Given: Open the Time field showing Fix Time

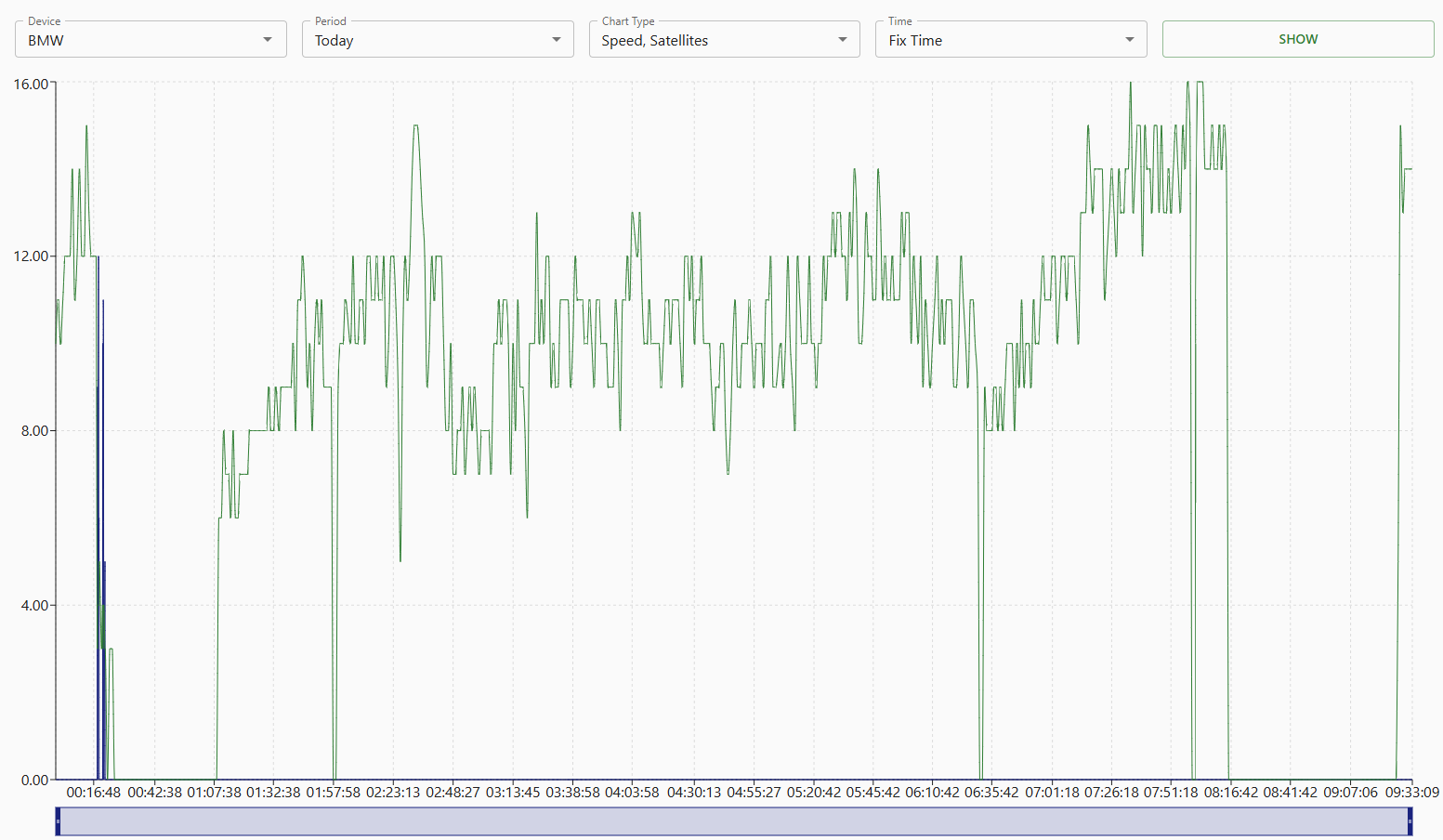Looking at the screenshot, I should [x=1000, y=40].
